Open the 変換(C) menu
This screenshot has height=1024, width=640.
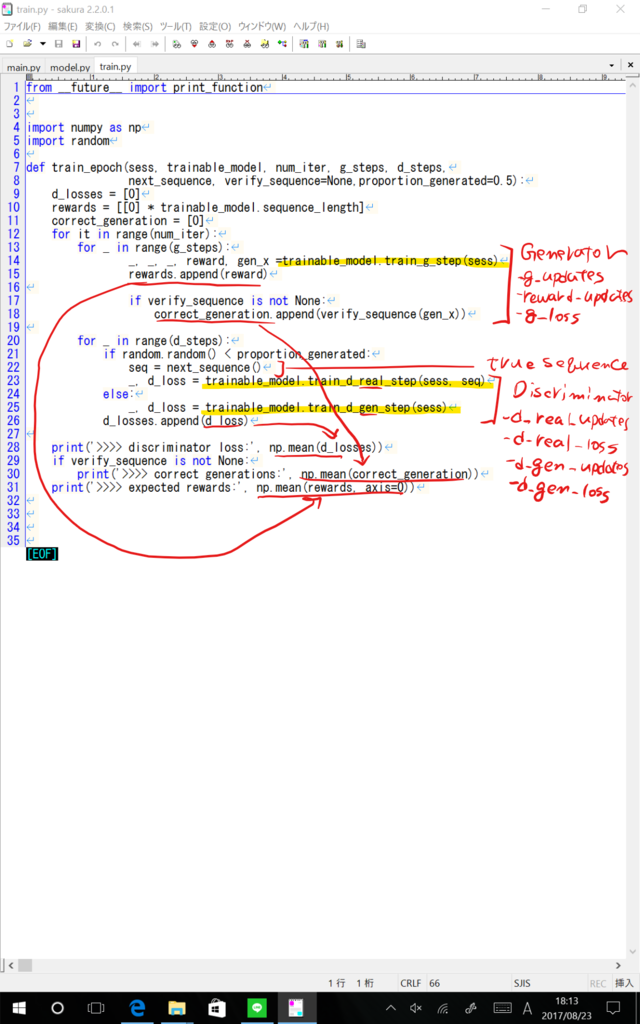coord(100,26)
